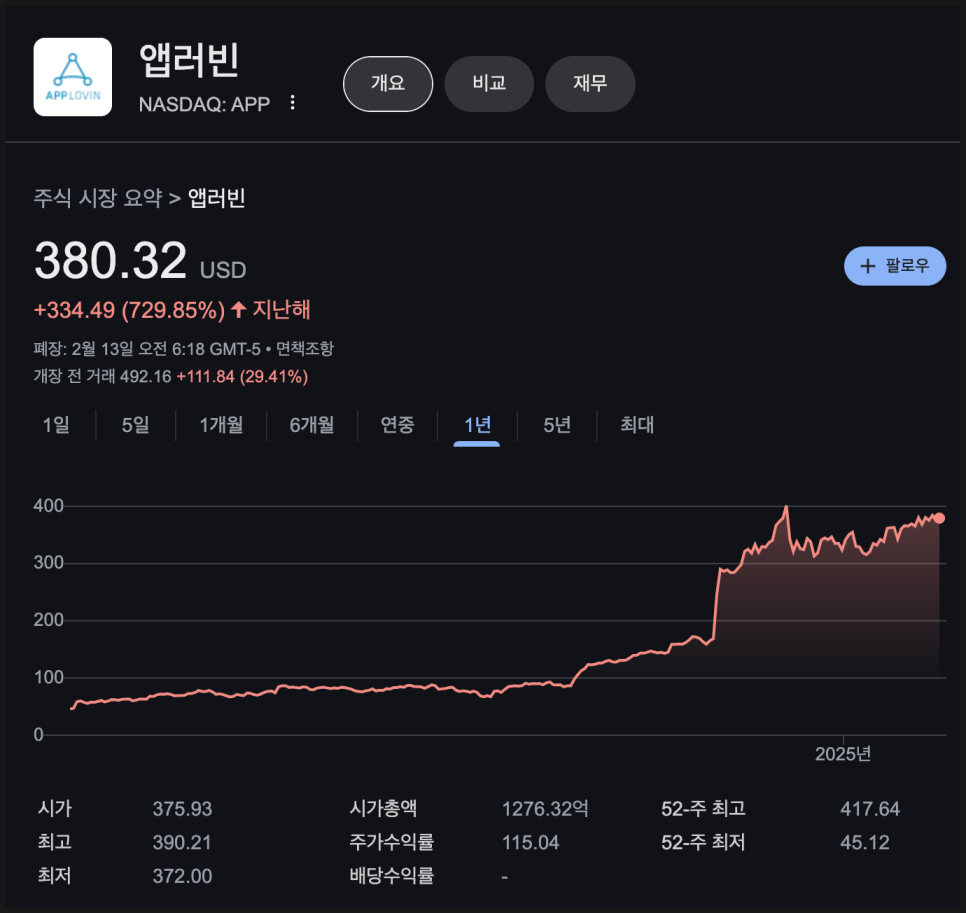The height and width of the screenshot is (913, 966).
Task: Open the three-dot more options menu
Action: (293, 103)
